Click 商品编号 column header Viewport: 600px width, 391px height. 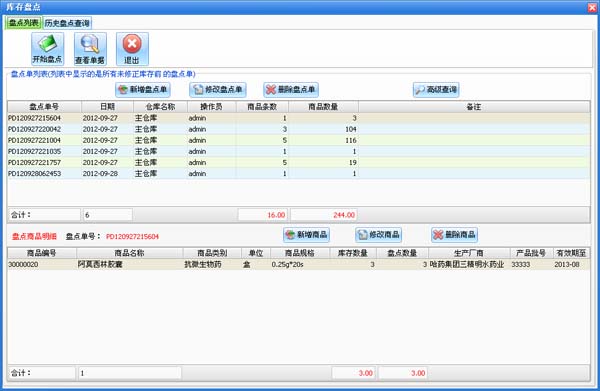click(42, 253)
